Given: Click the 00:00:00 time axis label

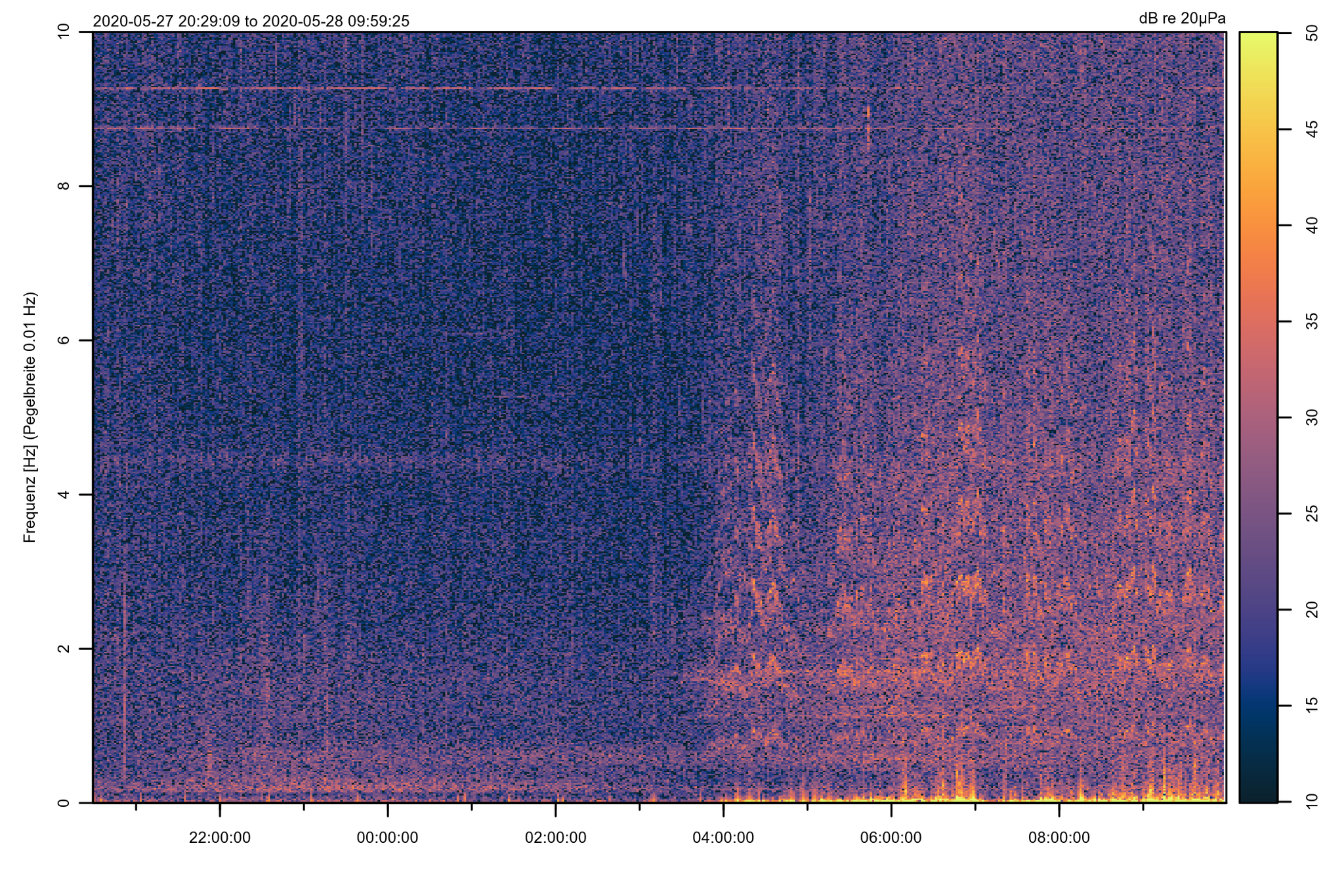Looking at the screenshot, I should coord(388,838).
